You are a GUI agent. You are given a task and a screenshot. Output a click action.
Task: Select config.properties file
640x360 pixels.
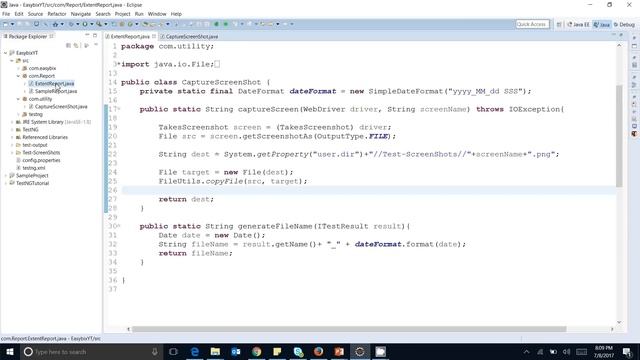[38, 160]
